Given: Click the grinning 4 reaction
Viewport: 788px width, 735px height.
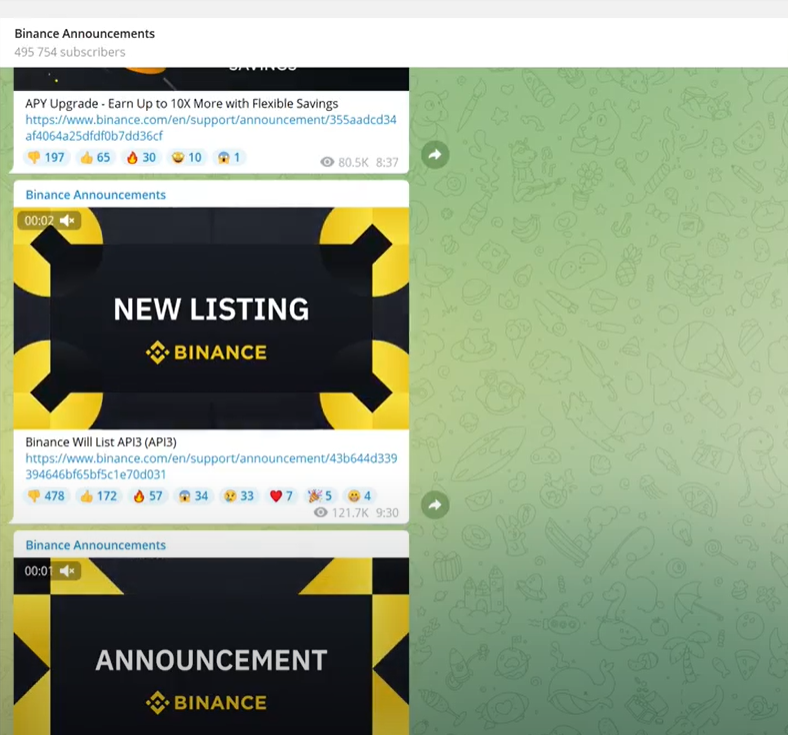Looking at the screenshot, I should pyautogui.click(x=359, y=496).
